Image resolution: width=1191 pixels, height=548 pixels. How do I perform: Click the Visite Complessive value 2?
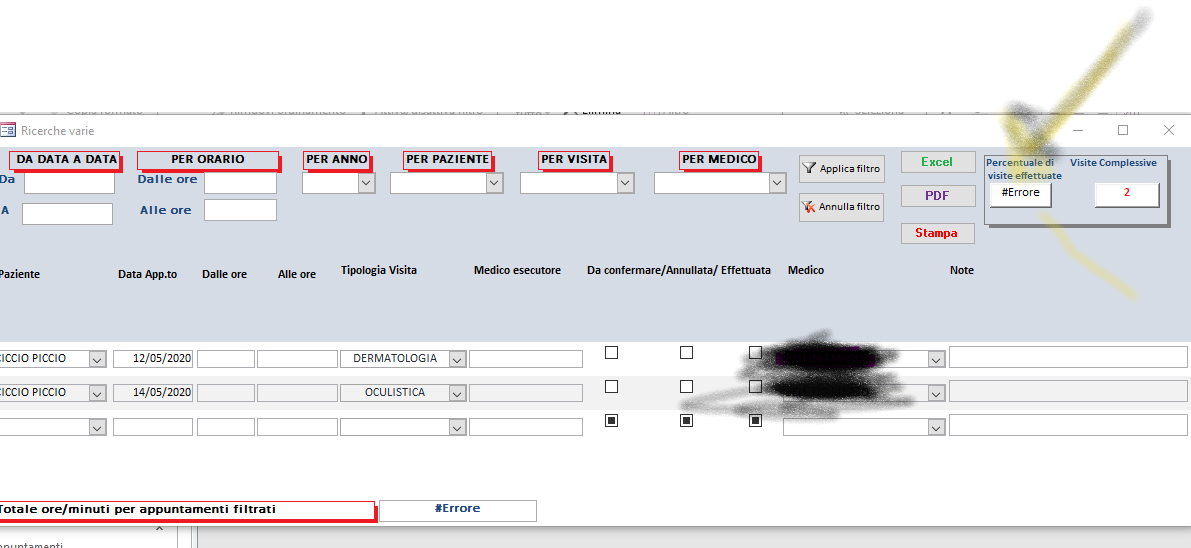coord(1126,194)
